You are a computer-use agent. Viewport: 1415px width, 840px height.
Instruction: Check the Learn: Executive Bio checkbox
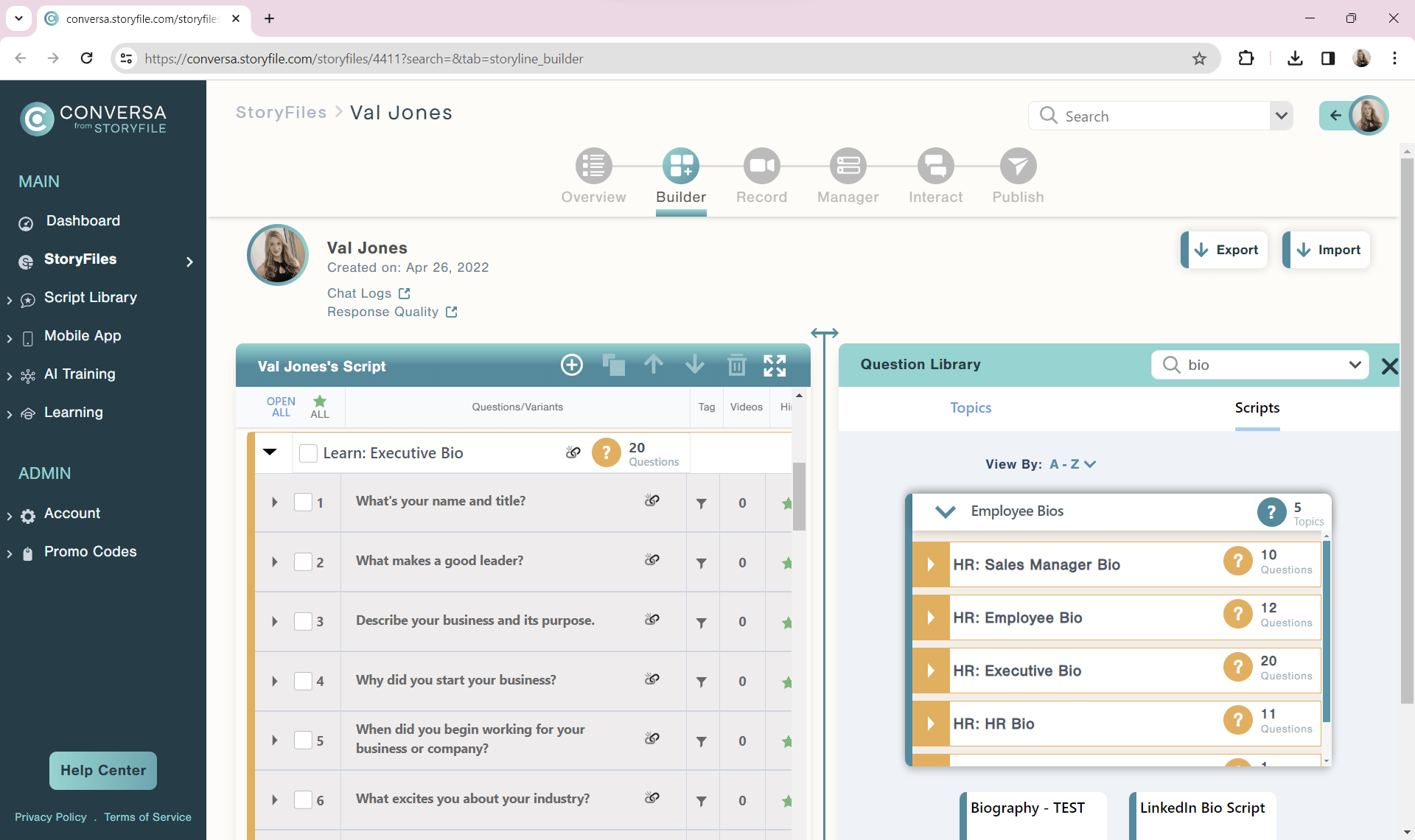point(308,453)
